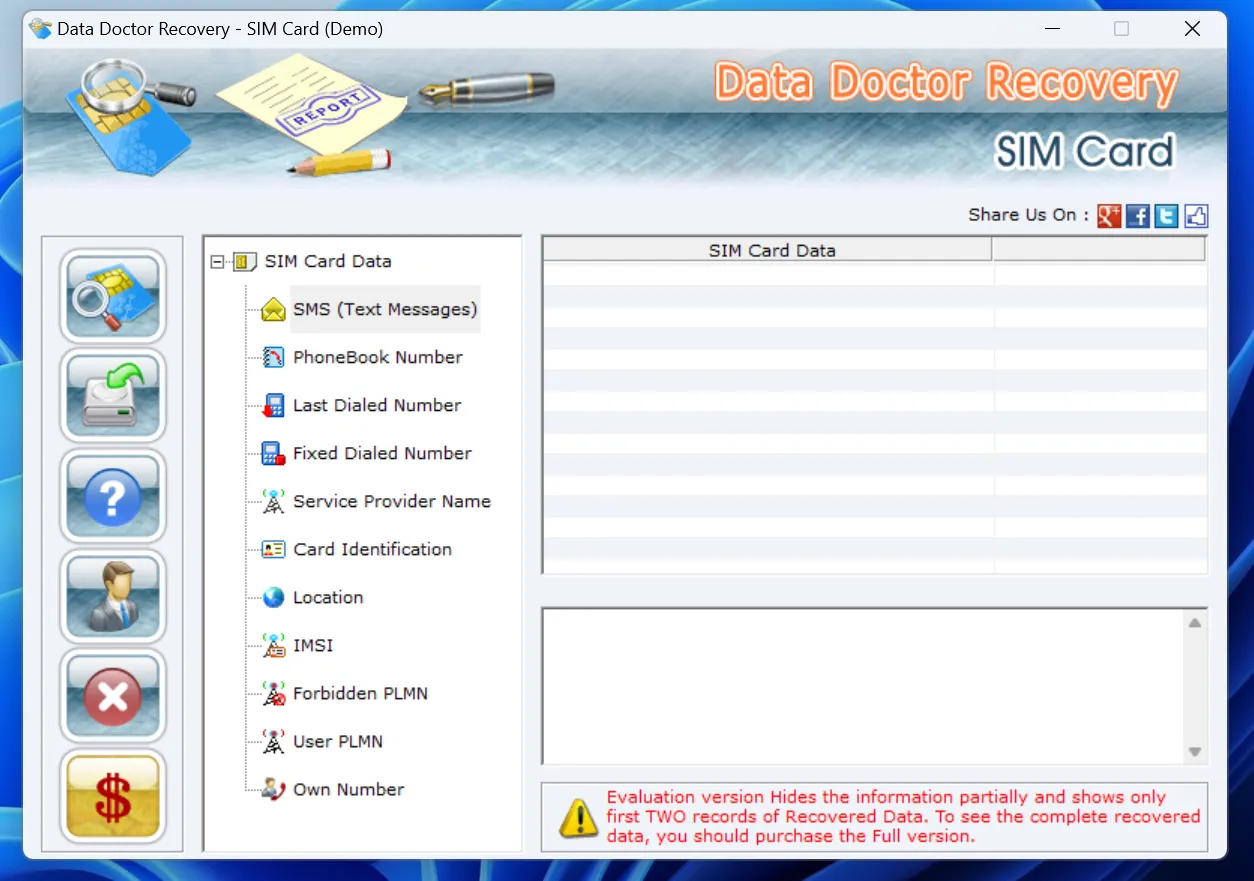
Task: Collapse the SIM Card Data tree node
Action: tap(217, 262)
